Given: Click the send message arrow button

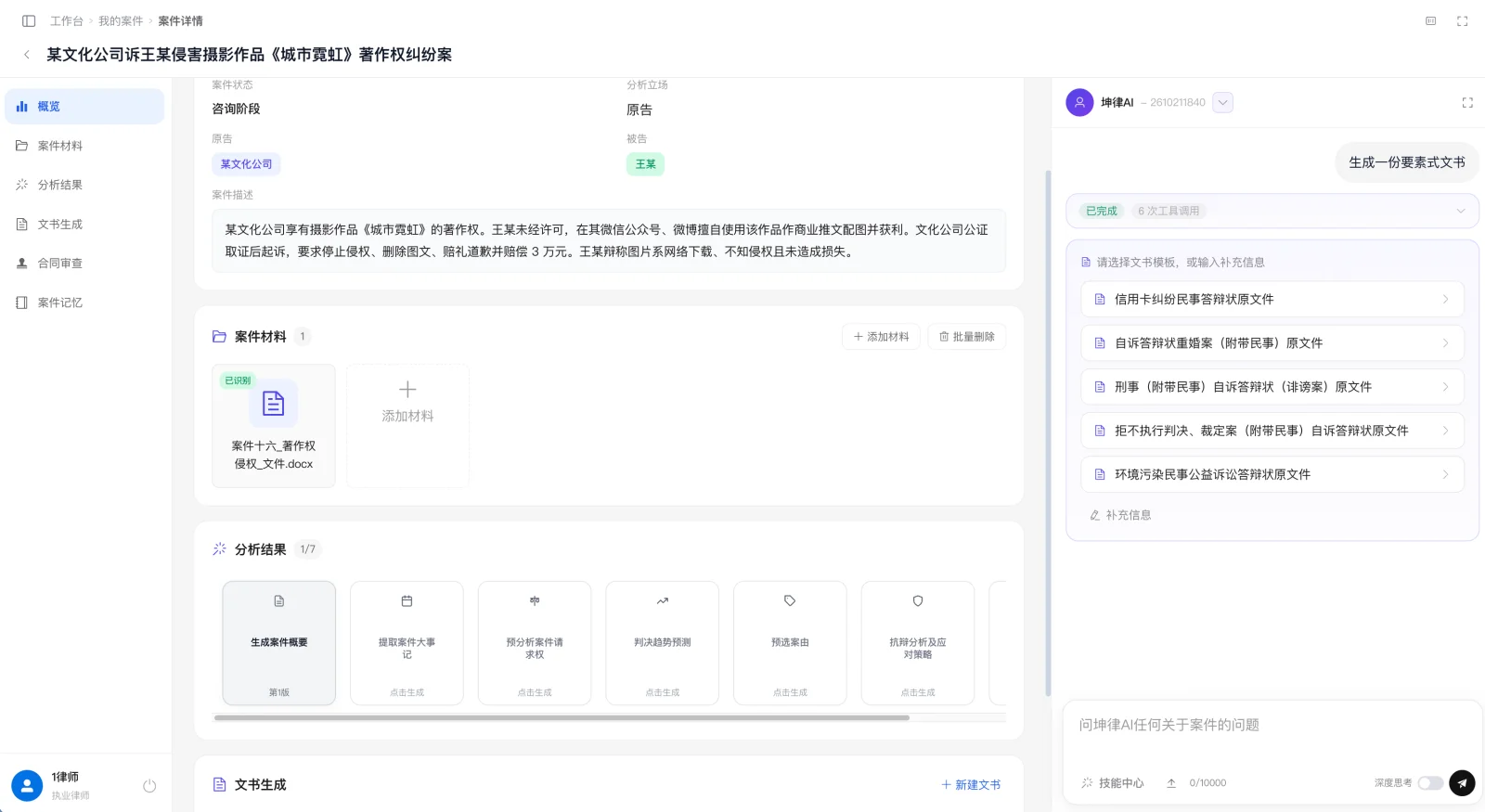Looking at the screenshot, I should pos(1462,783).
